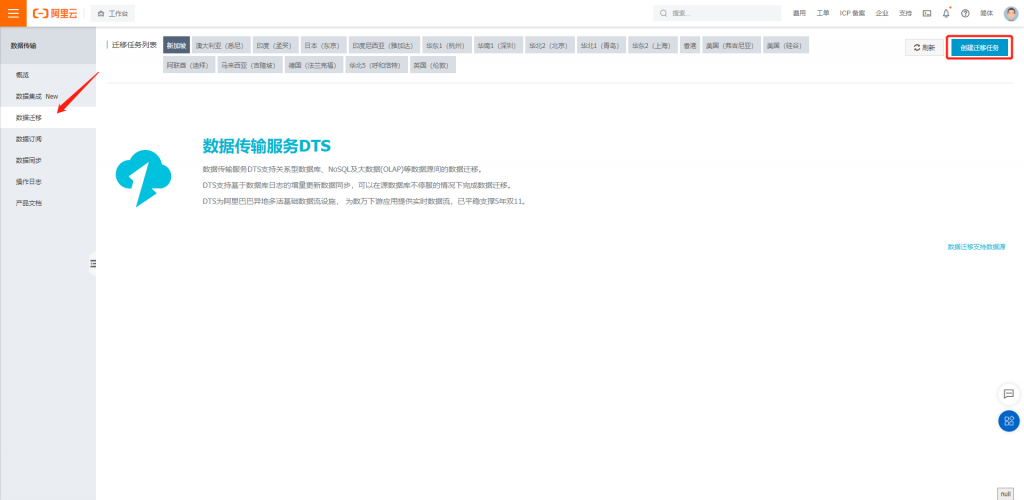Select the 英国（伦敦）region tab

coord(433,65)
